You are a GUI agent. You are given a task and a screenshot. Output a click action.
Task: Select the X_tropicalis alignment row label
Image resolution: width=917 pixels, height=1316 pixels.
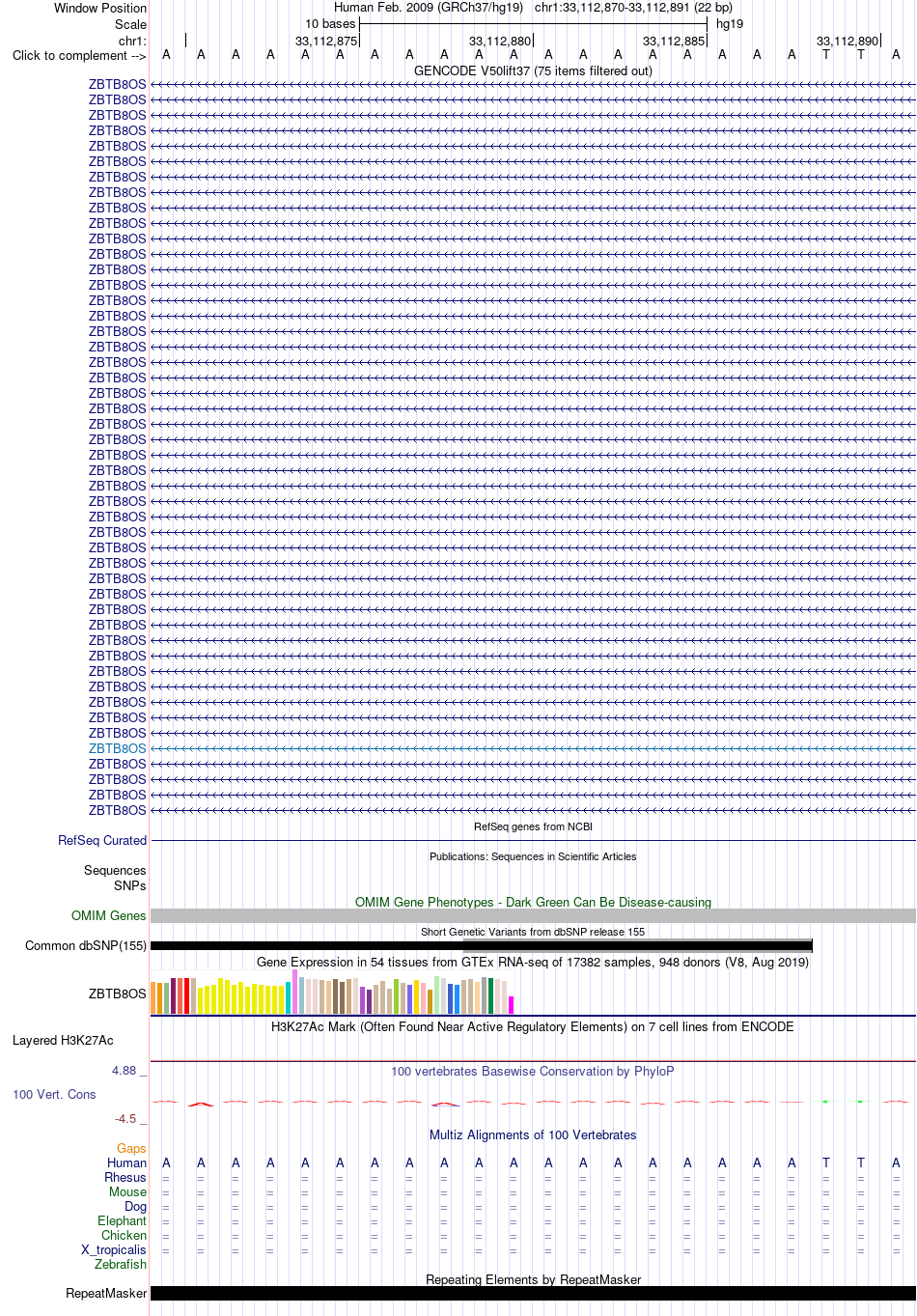click(x=114, y=1249)
